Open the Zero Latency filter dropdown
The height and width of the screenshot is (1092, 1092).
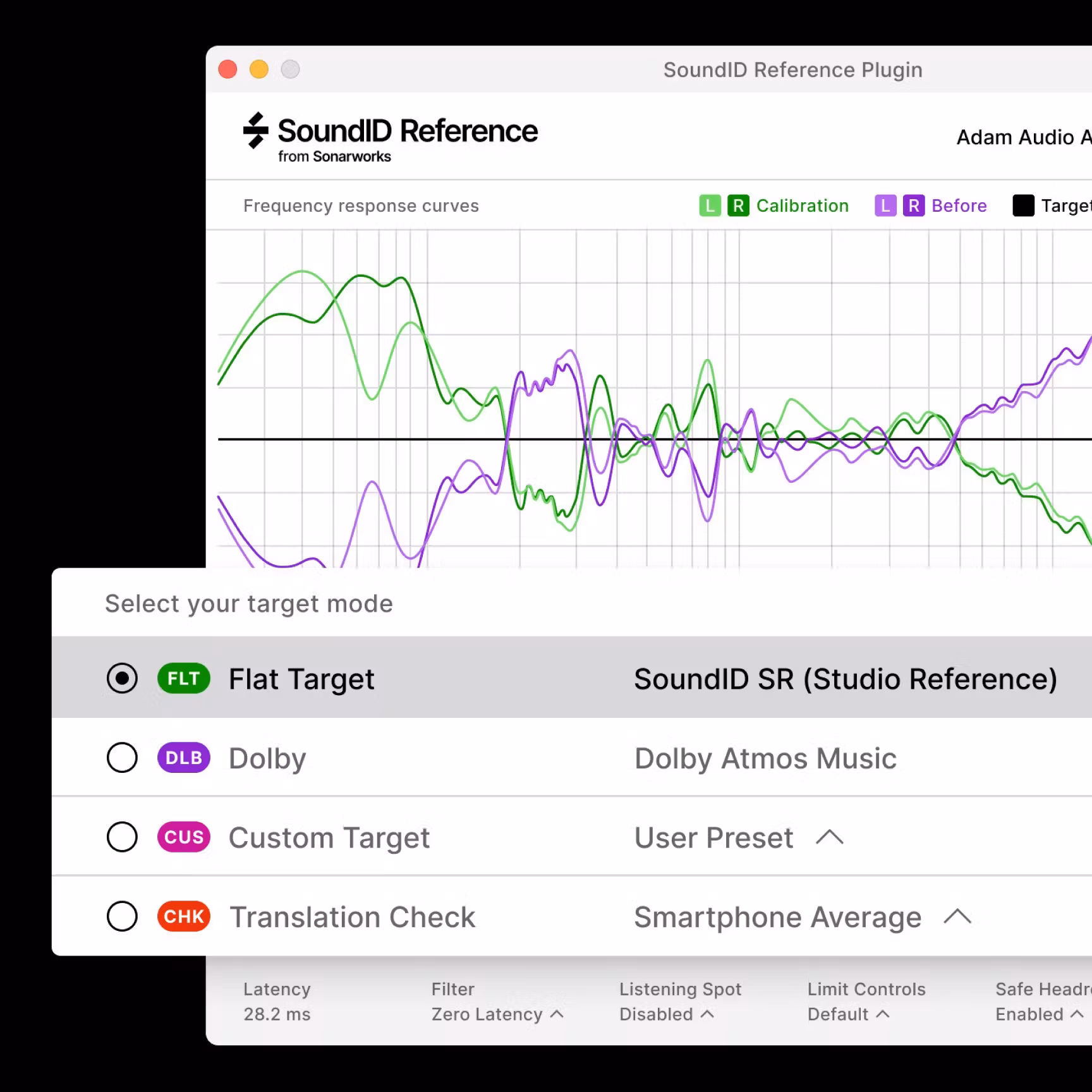click(x=498, y=1014)
